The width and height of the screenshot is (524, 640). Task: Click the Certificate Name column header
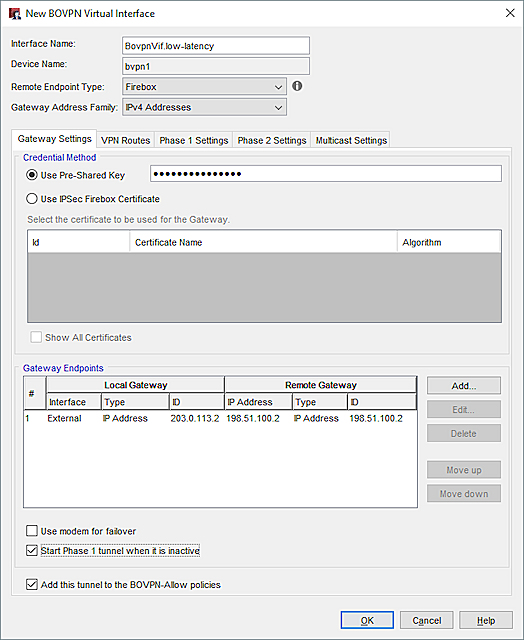(x=263, y=242)
